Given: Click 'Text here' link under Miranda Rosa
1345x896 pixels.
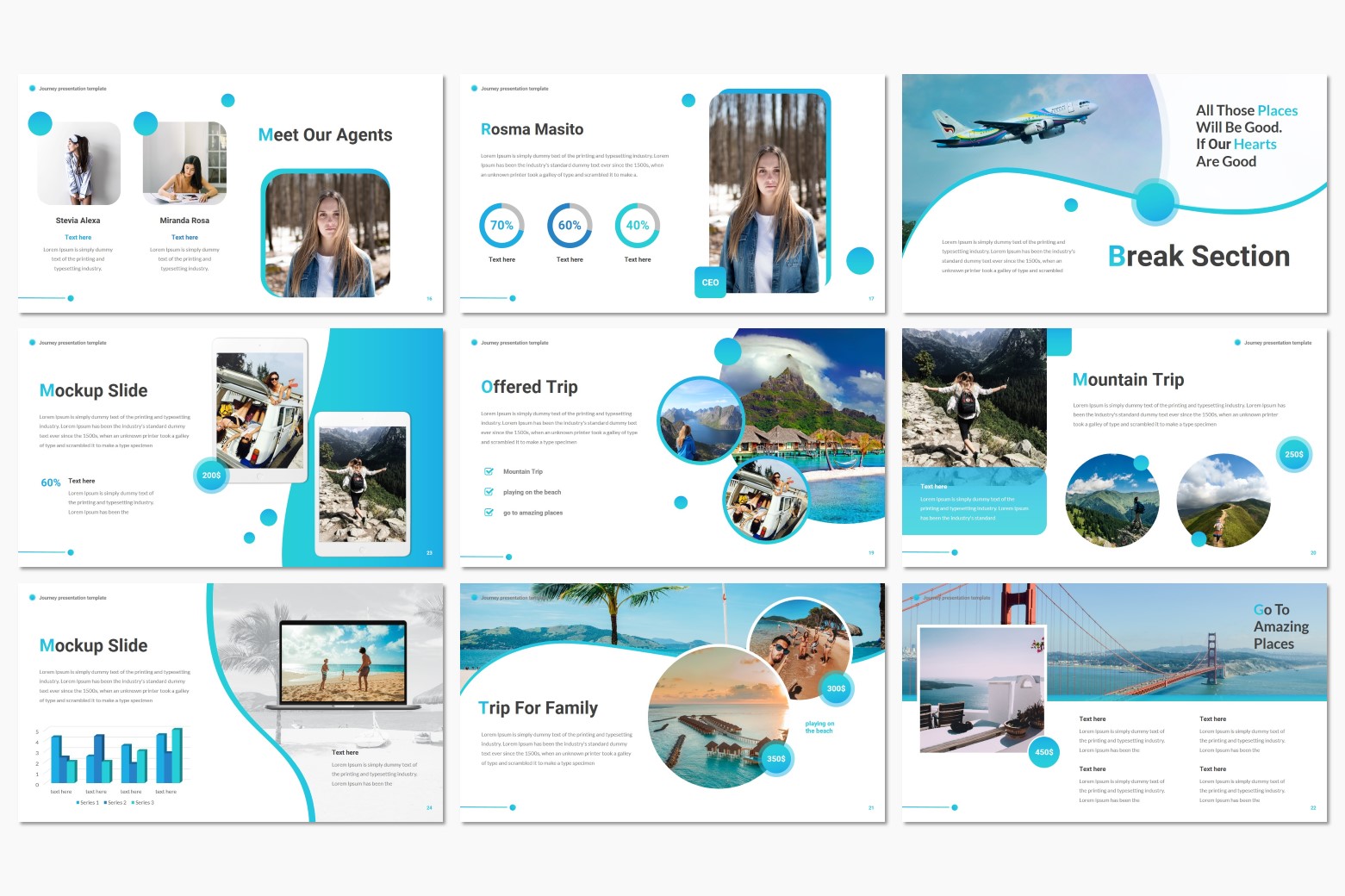Looking at the screenshot, I should (184, 238).
